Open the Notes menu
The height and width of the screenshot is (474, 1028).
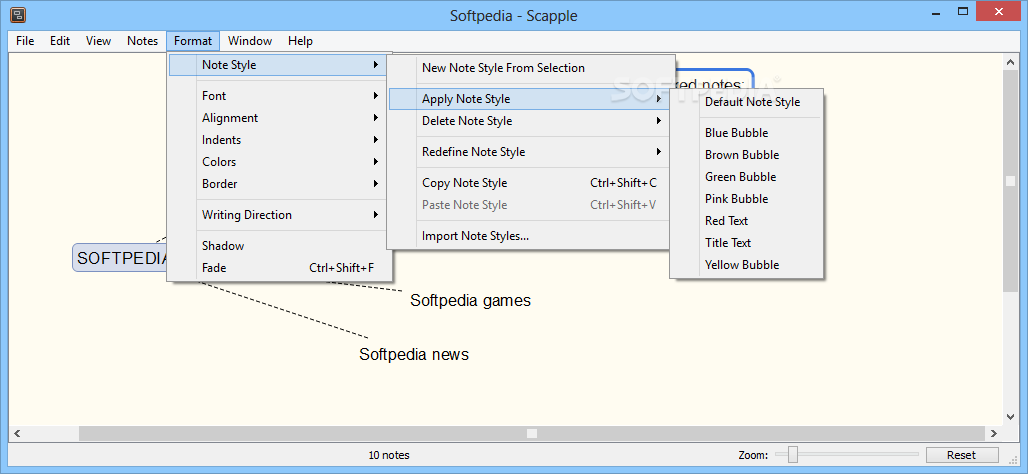[142, 41]
